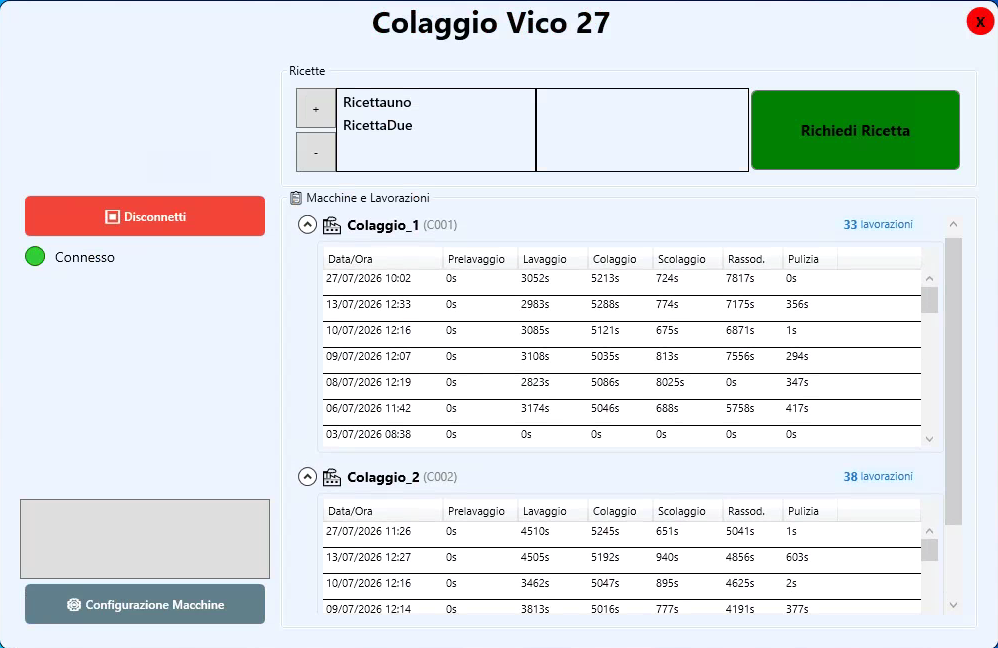998x648 pixels.
Task: Collapse the Colaggio_1 machine section
Action: coord(307,225)
